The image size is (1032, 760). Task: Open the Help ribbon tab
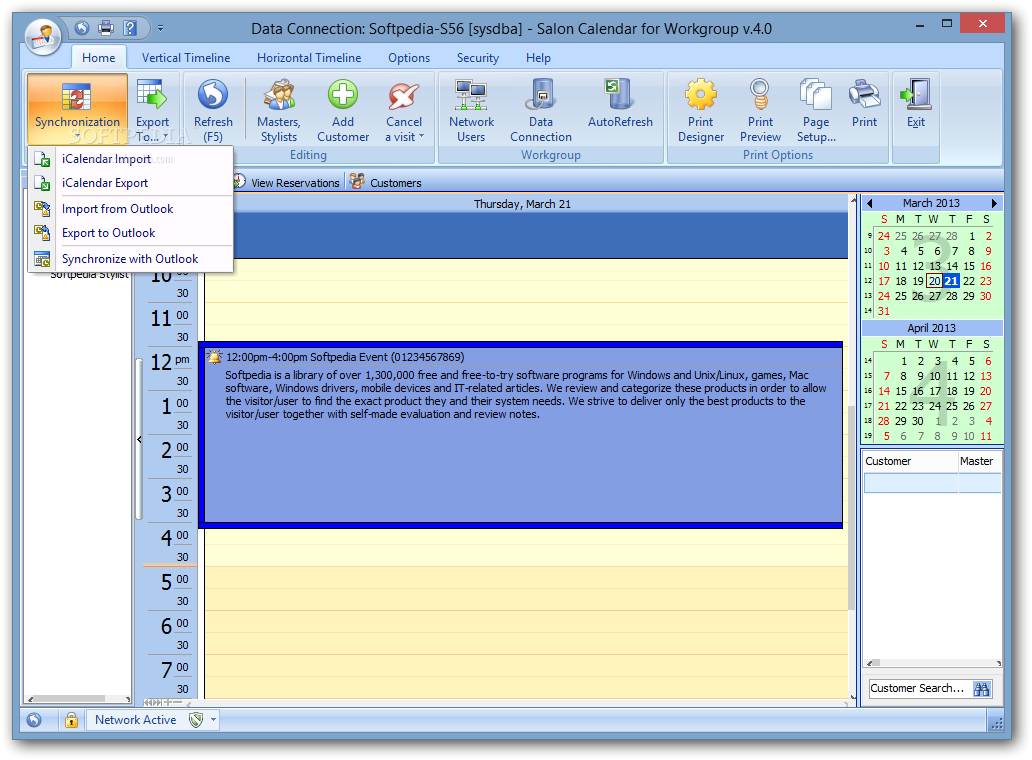pyautogui.click(x=538, y=58)
